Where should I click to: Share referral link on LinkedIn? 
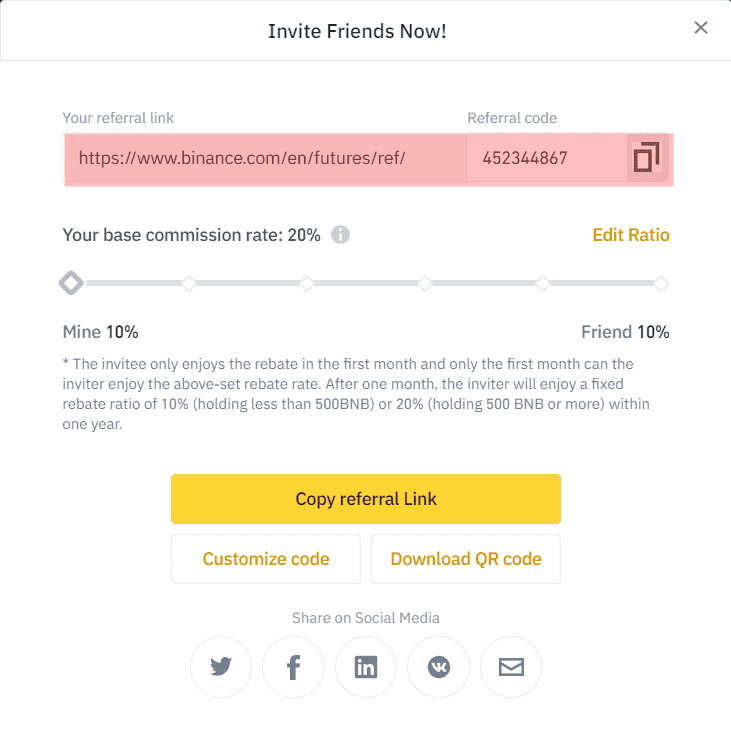(x=366, y=667)
